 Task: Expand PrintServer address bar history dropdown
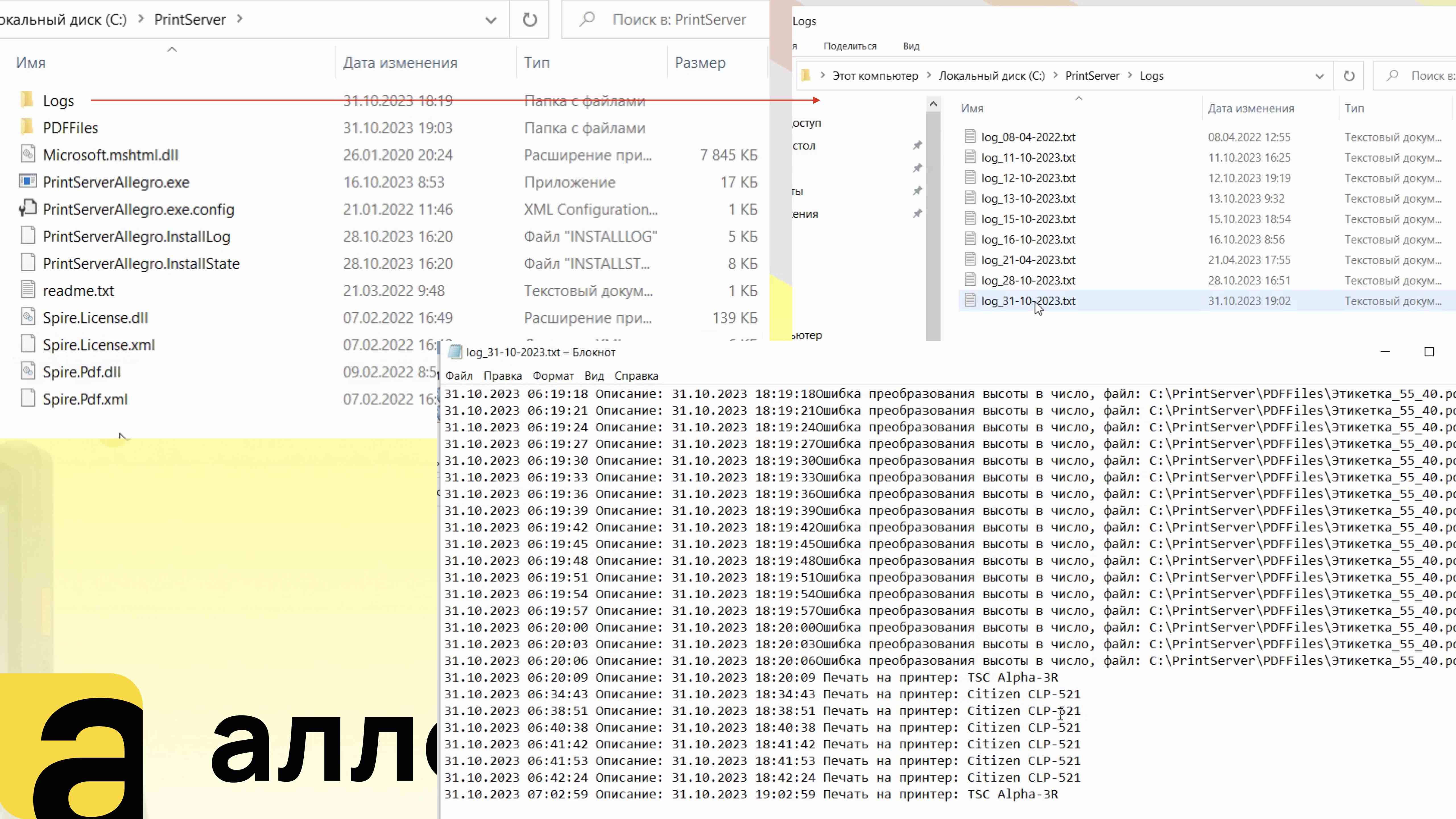(x=491, y=20)
